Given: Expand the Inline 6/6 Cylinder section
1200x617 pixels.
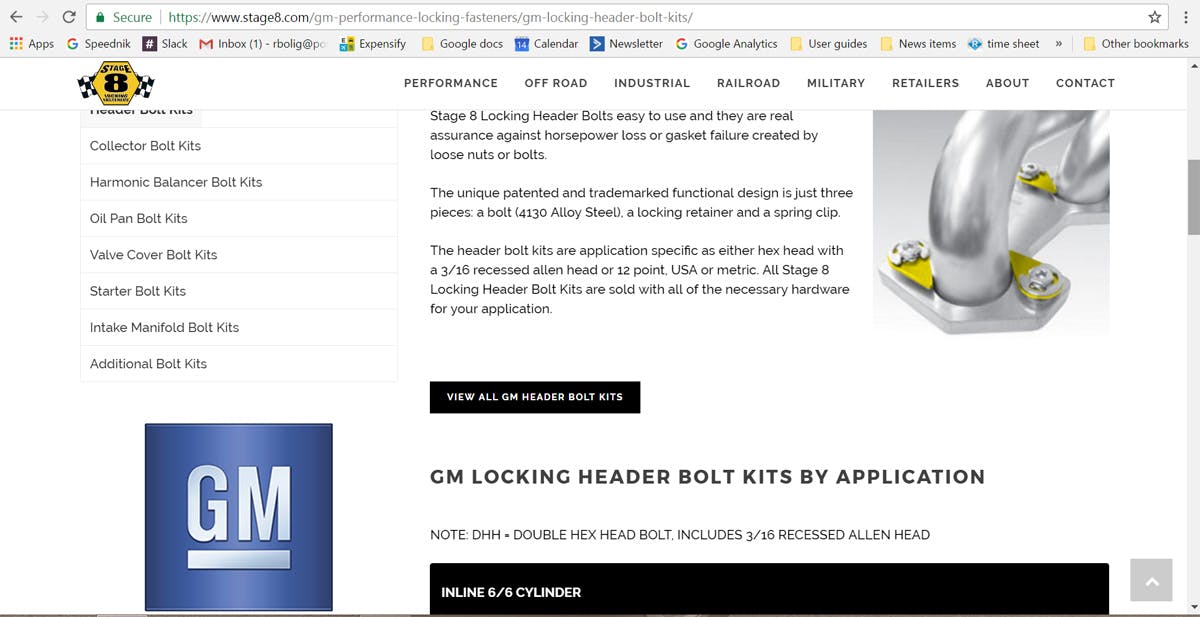Looking at the screenshot, I should coord(769,590).
